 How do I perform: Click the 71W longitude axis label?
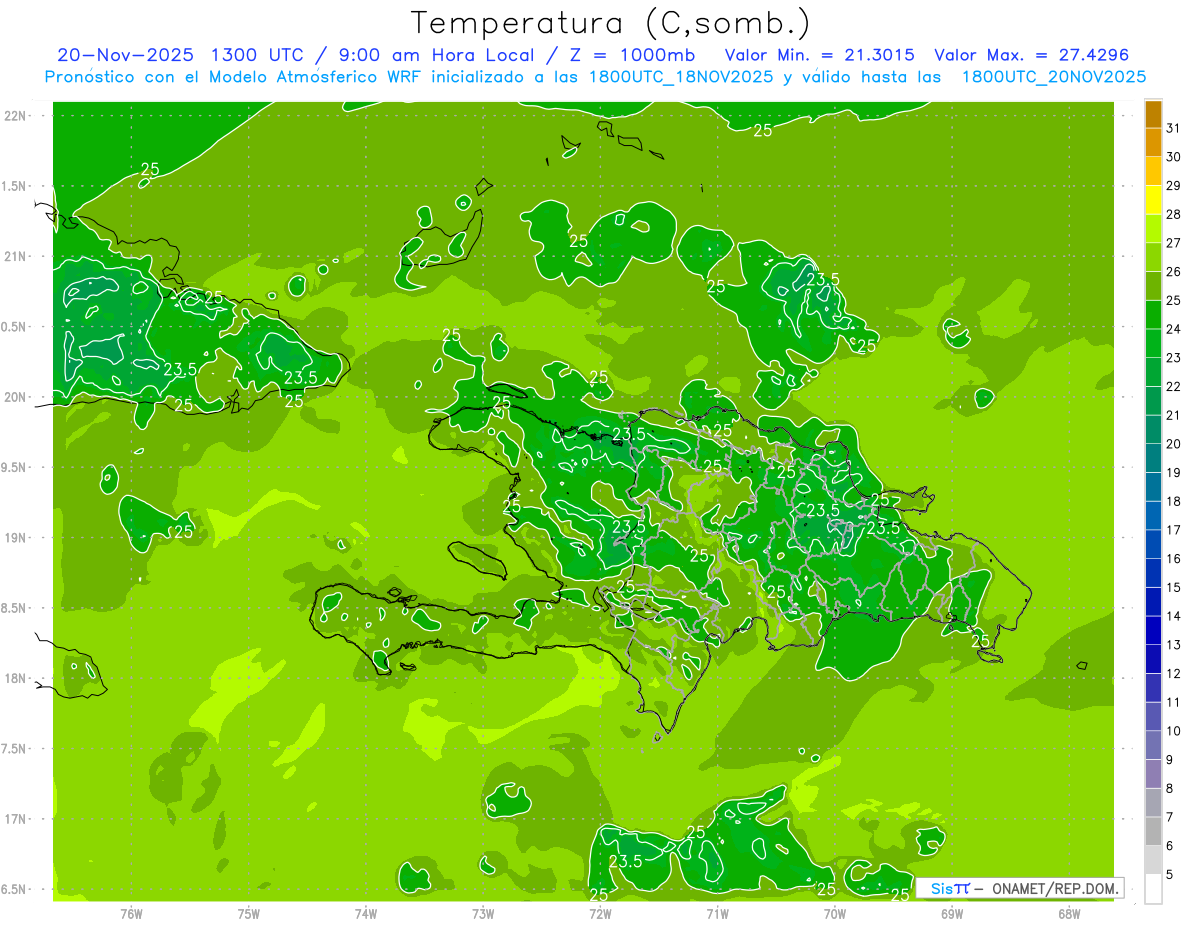pos(717,913)
